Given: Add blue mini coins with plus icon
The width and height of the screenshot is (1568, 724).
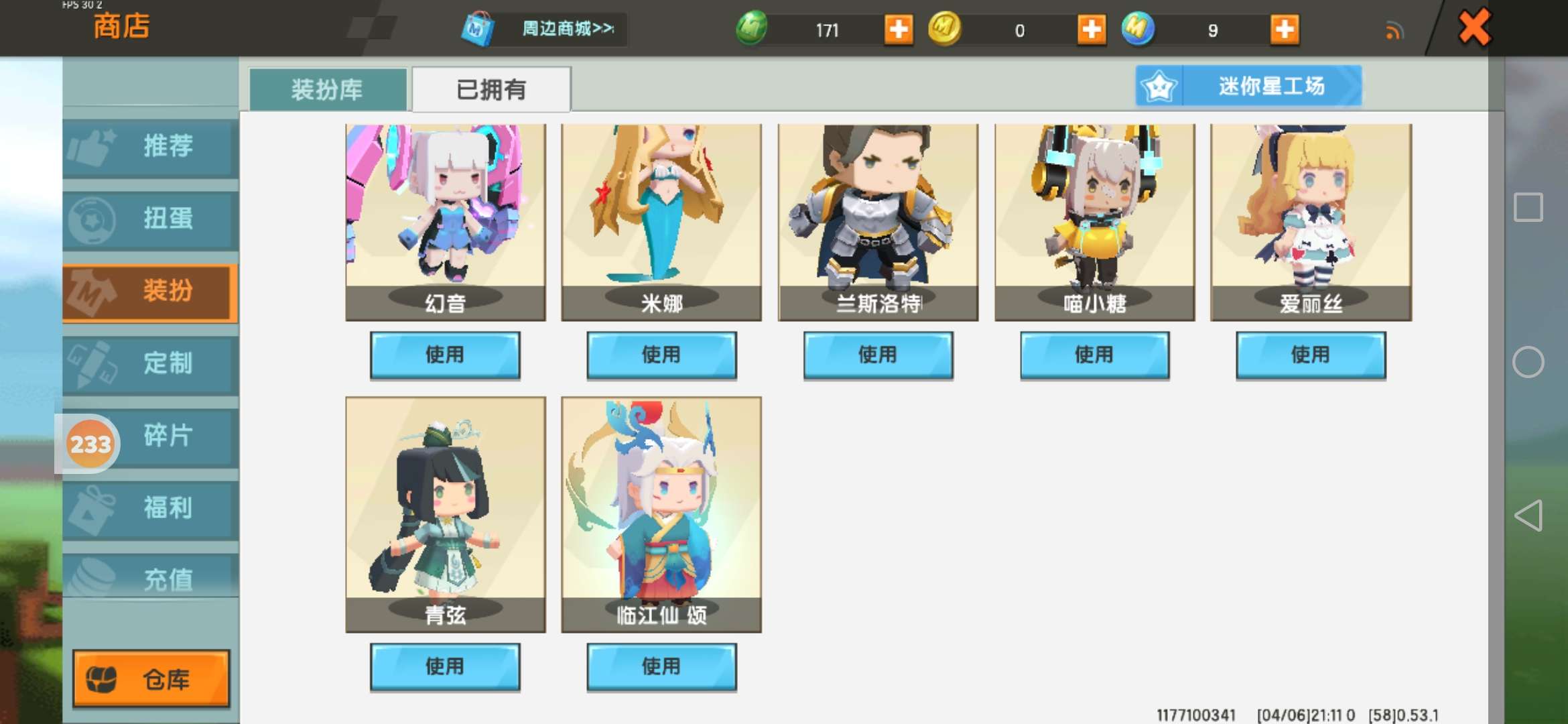Looking at the screenshot, I should (1285, 29).
